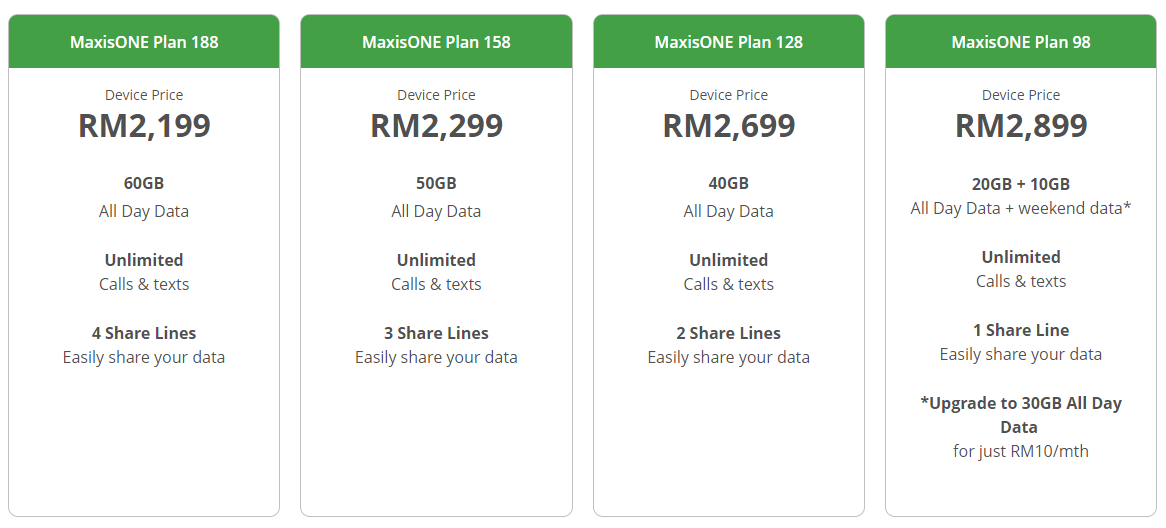Open the MaxisONE Plan 98 header
This screenshot has height=528, width=1166.
1021,42
